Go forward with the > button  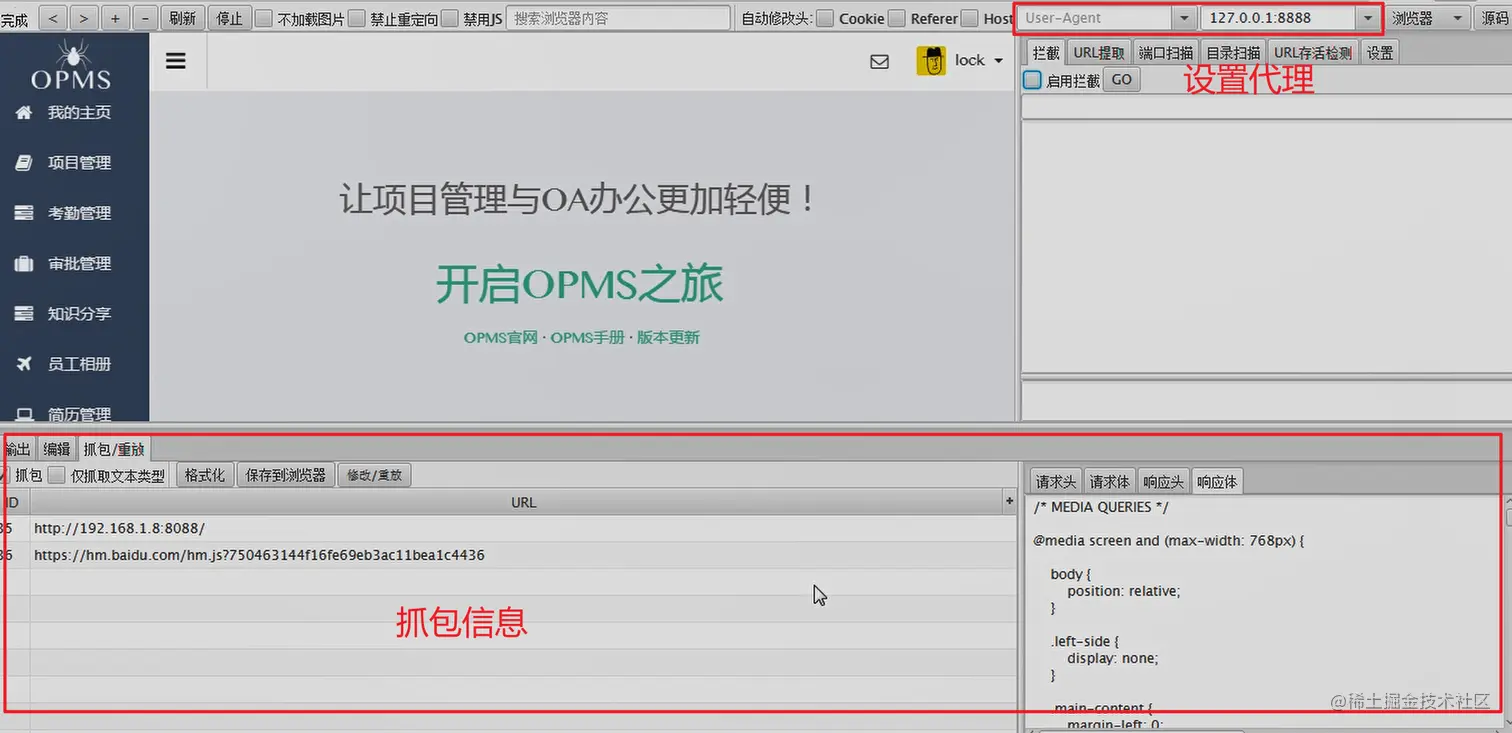(x=84, y=18)
